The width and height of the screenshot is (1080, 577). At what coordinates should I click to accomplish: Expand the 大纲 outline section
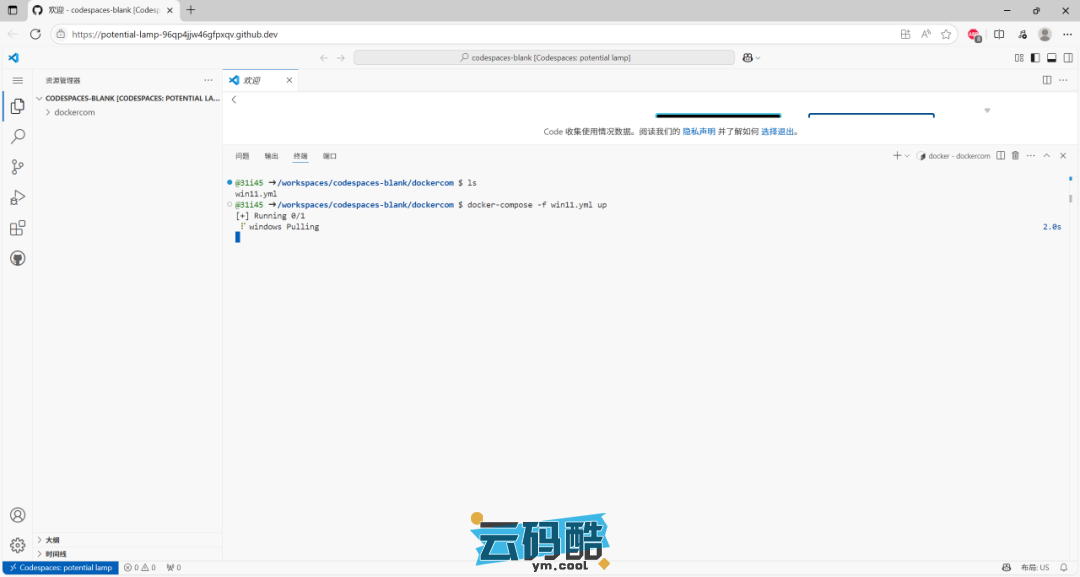pyautogui.click(x=52, y=540)
